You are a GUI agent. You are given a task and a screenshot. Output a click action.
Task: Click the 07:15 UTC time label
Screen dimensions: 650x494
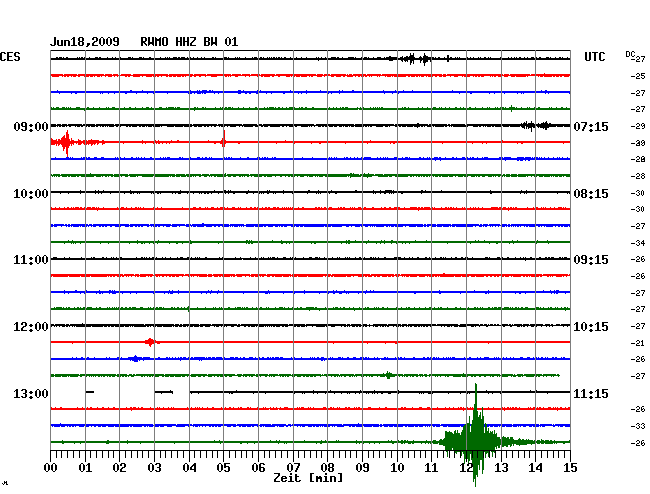click(x=591, y=126)
